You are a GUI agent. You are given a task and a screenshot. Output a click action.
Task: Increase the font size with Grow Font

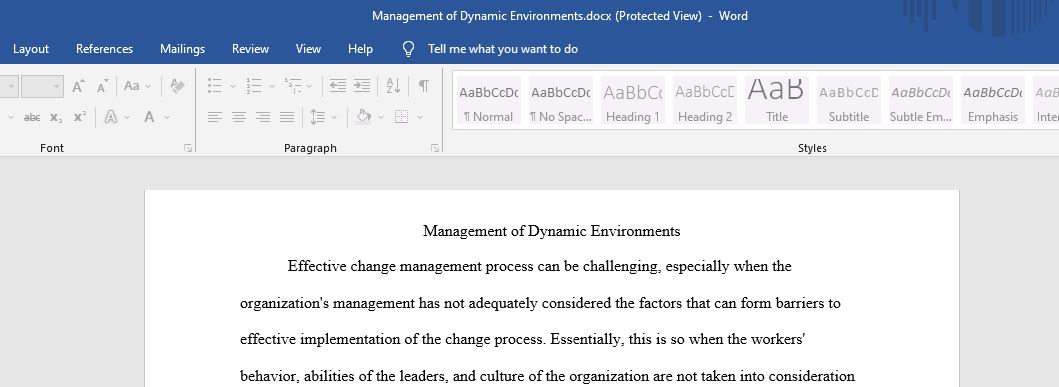(79, 86)
